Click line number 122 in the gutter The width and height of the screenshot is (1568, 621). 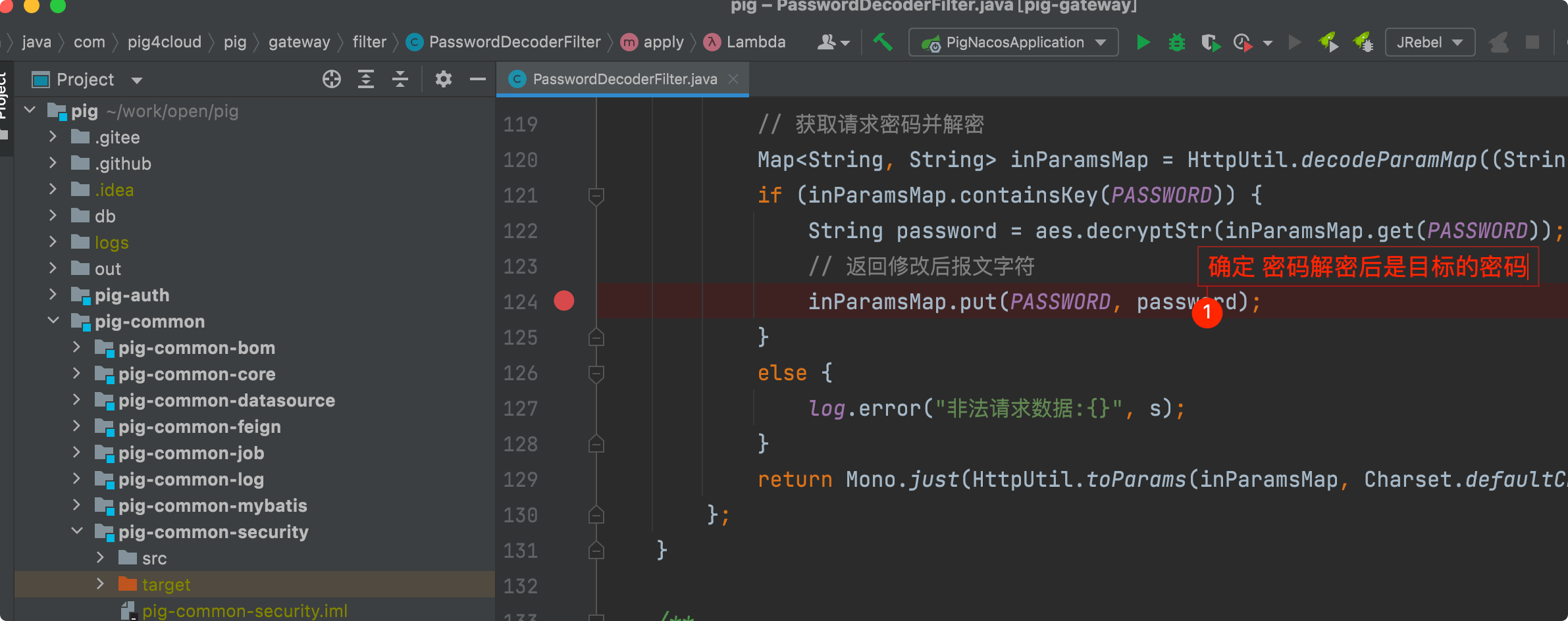pos(520,231)
